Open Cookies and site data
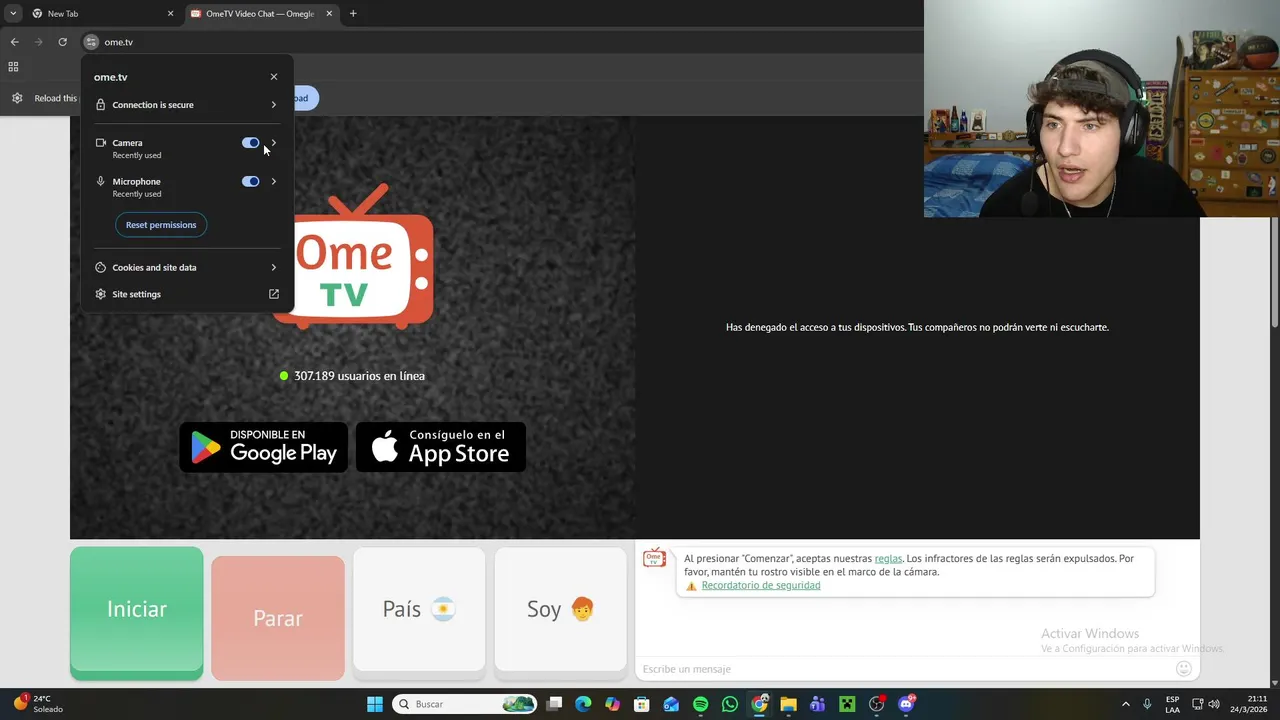 (186, 268)
